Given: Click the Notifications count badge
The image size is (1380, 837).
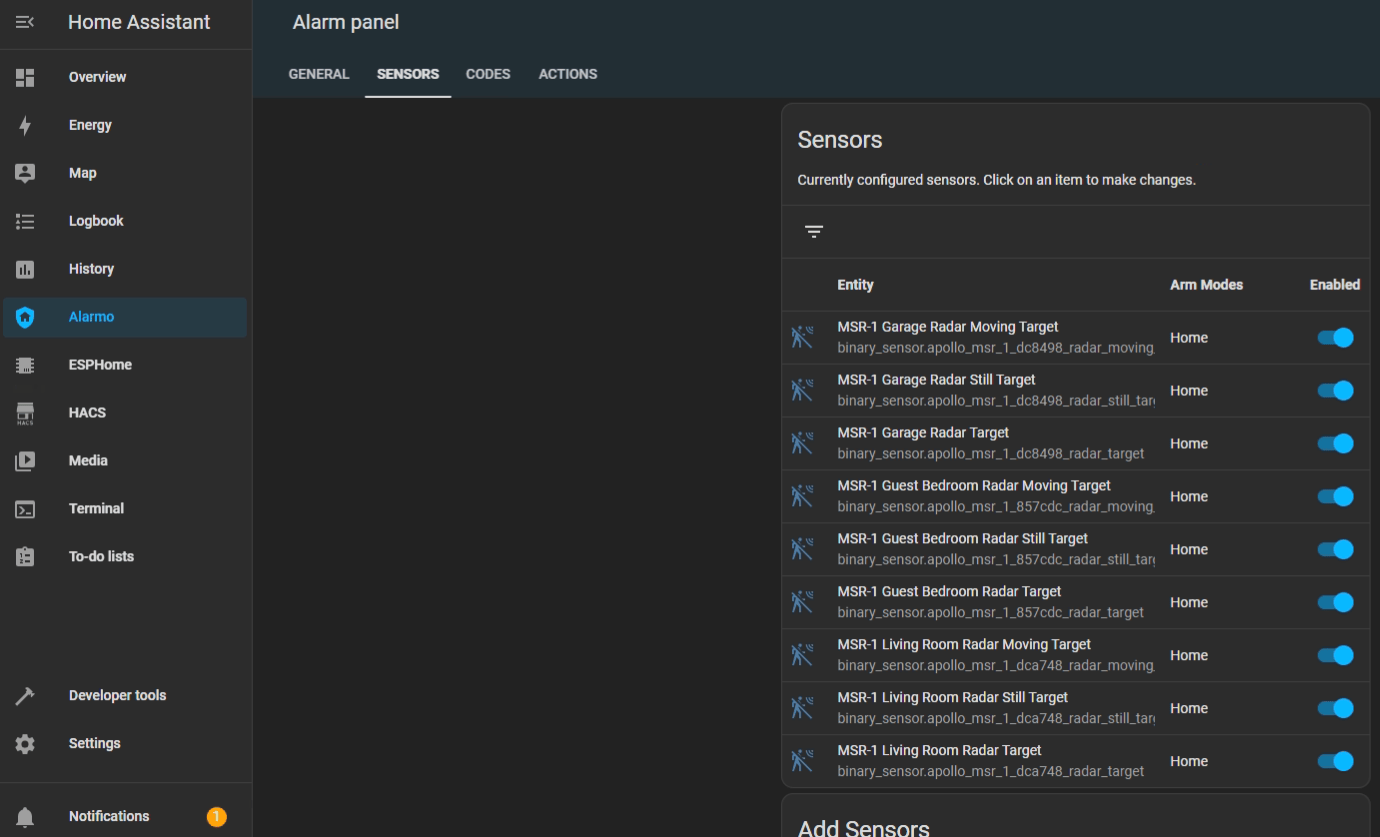Looking at the screenshot, I should click(x=216, y=817).
